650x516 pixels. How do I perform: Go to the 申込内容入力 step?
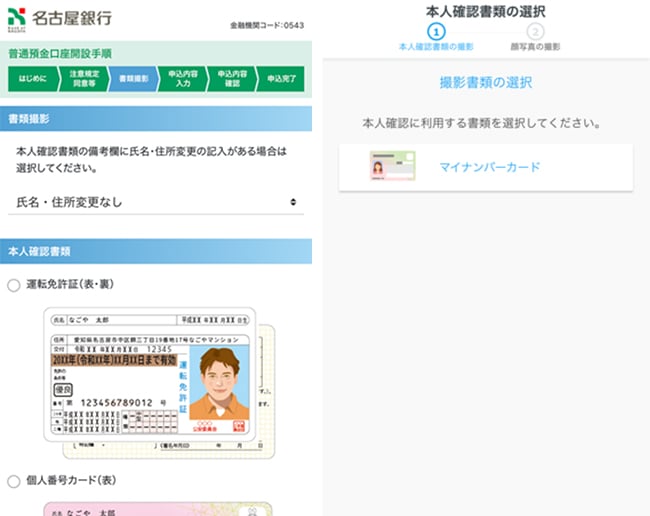181,80
